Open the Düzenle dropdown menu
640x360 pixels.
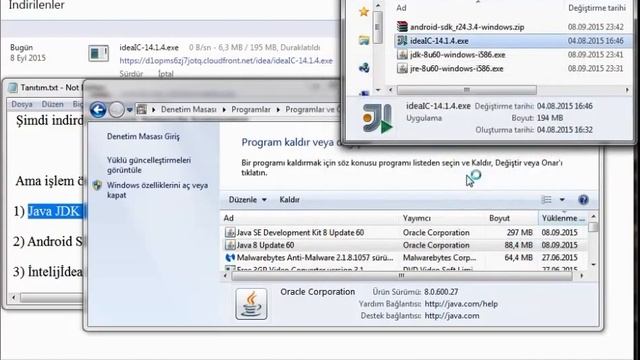pos(247,200)
